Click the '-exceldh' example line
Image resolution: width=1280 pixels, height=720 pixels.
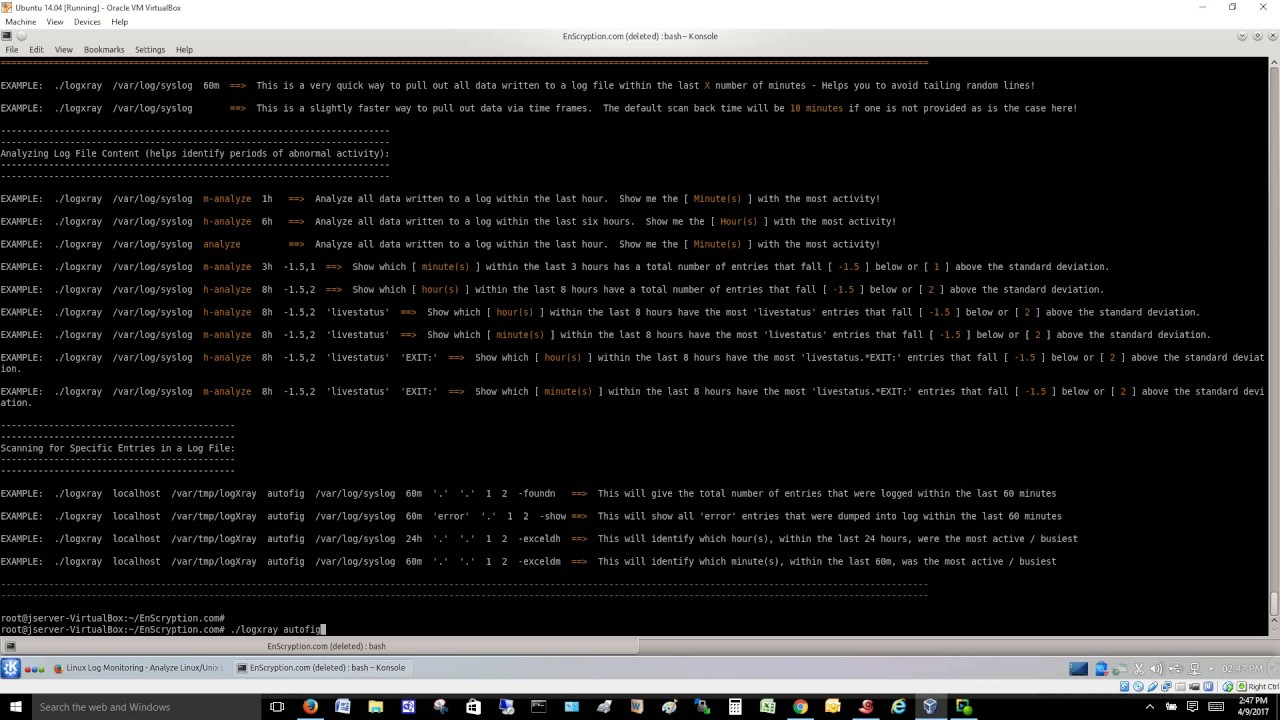pyautogui.click(x=539, y=539)
